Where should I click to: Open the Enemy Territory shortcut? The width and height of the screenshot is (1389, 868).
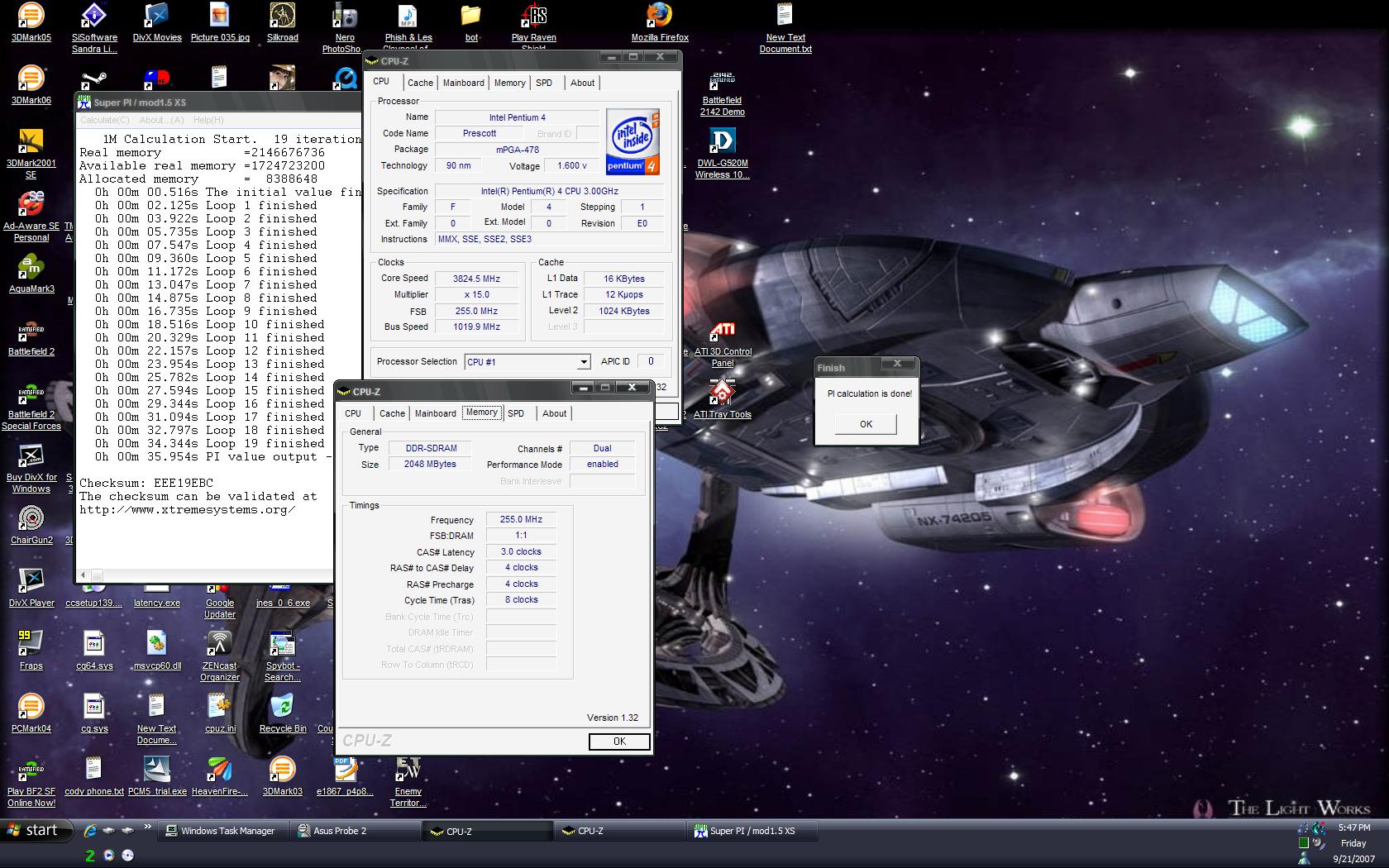pyautogui.click(x=408, y=782)
